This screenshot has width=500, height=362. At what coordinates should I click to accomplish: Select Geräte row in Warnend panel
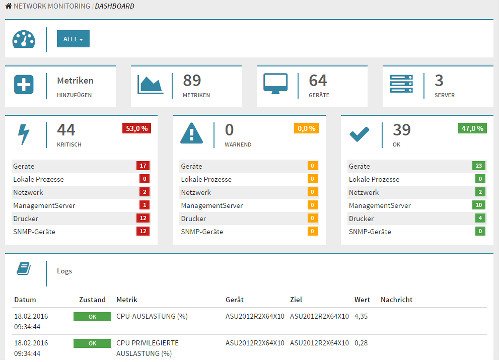click(249, 166)
